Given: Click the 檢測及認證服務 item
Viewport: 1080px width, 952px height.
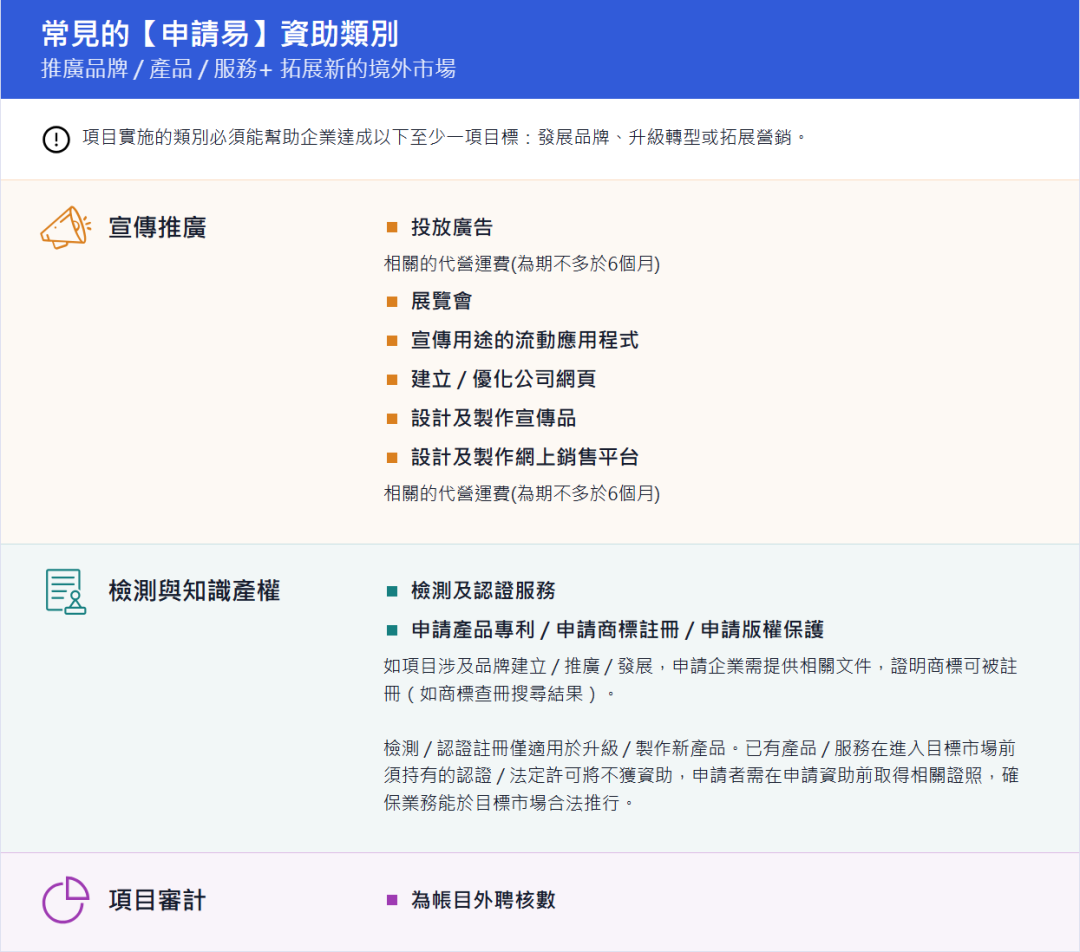Looking at the screenshot, I should pyautogui.click(x=483, y=590).
